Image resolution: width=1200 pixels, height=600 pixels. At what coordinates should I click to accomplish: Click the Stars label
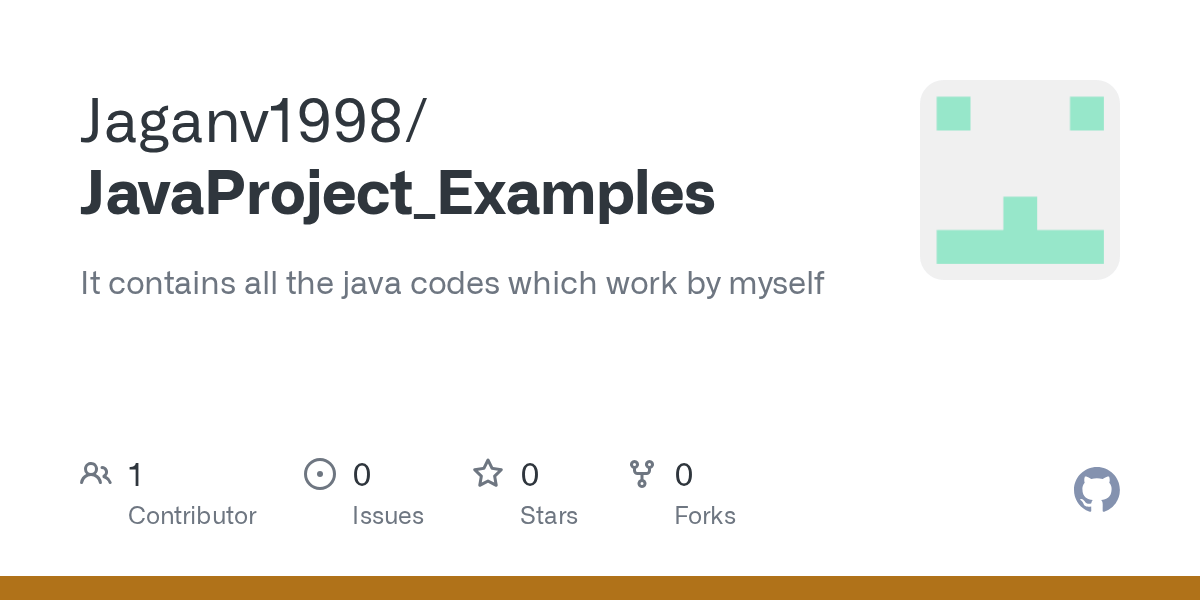tap(548, 516)
